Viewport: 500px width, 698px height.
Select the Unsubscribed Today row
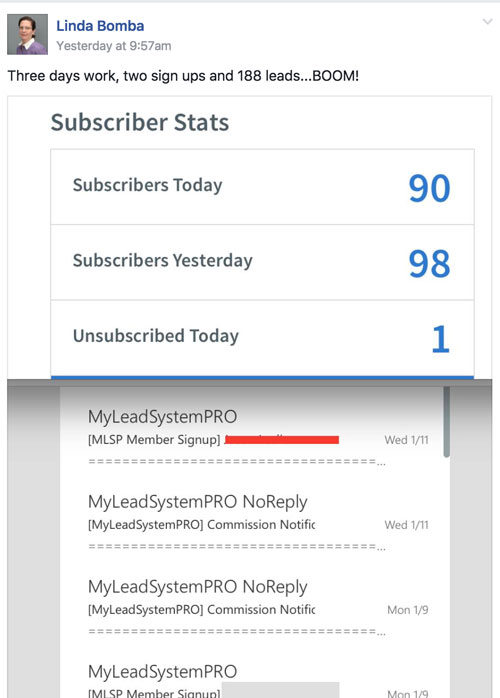click(x=262, y=338)
